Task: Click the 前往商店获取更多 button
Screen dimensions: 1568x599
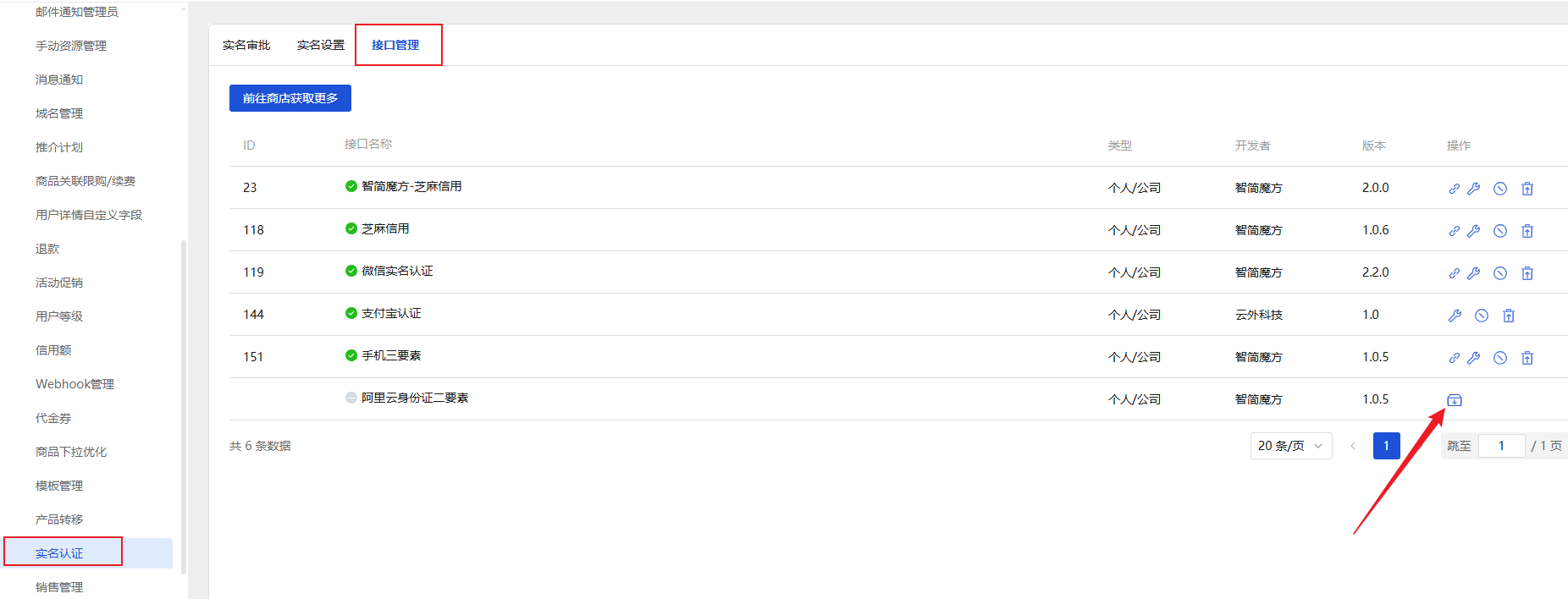Action: pos(290,98)
